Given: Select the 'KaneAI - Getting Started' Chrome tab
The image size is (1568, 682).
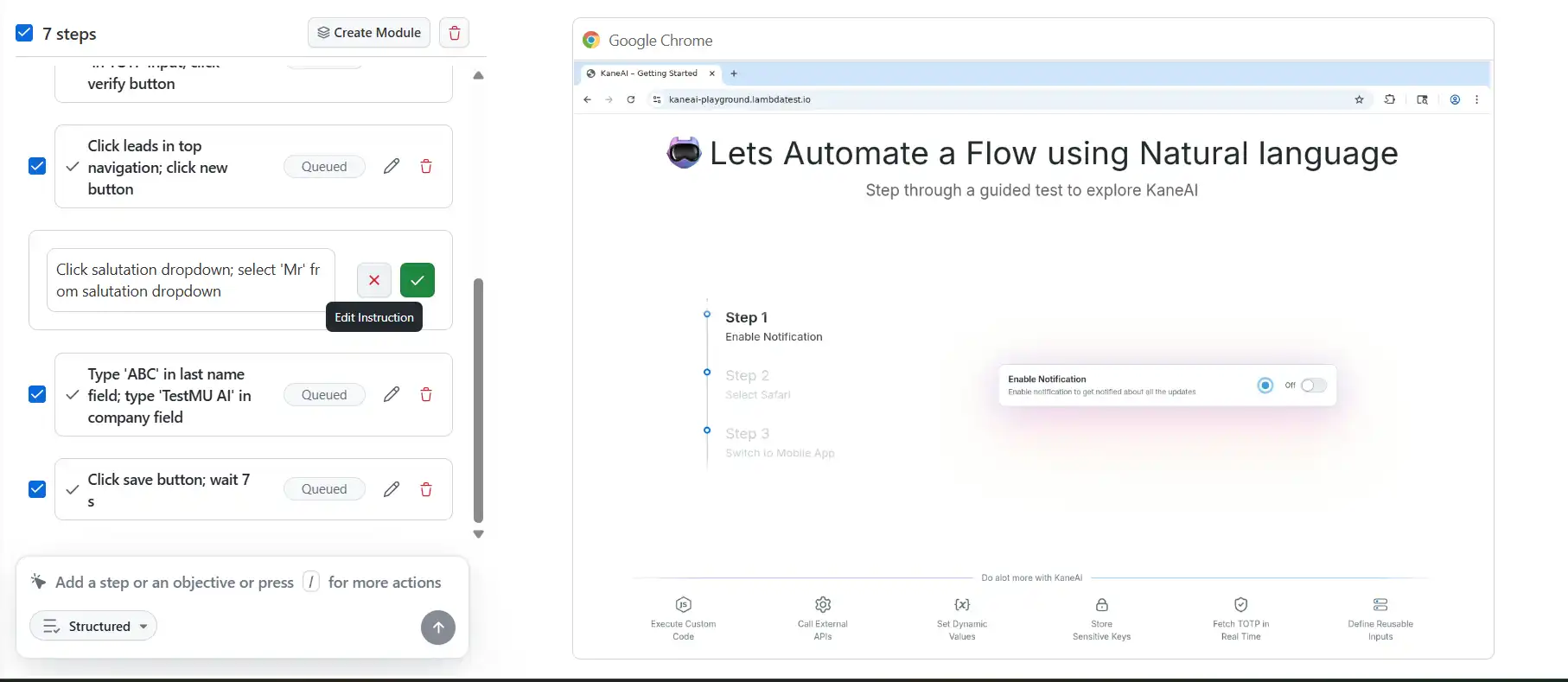Looking at the screenshot, I should click(648, 73).
